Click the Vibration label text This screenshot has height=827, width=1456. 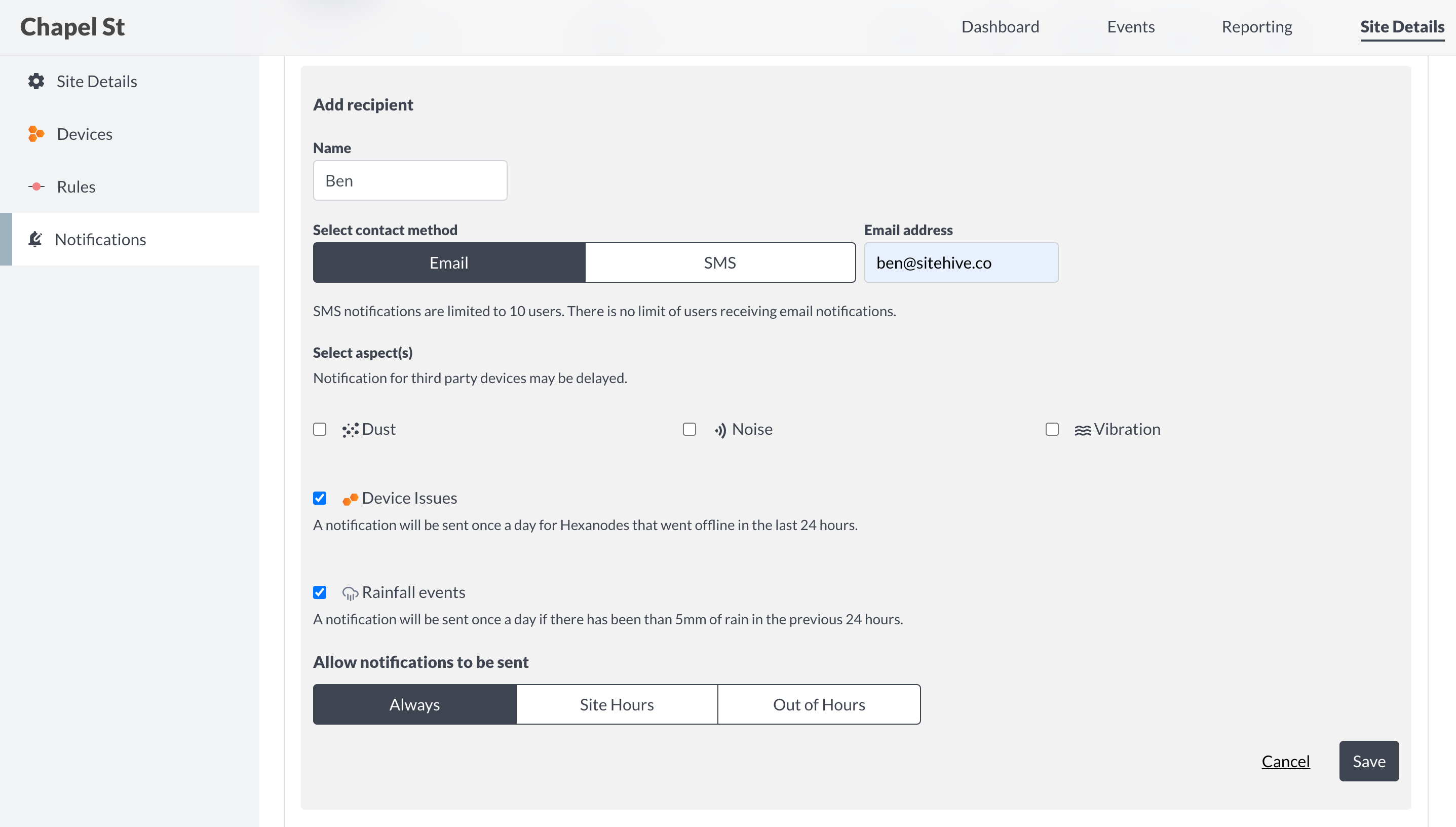1127,429
